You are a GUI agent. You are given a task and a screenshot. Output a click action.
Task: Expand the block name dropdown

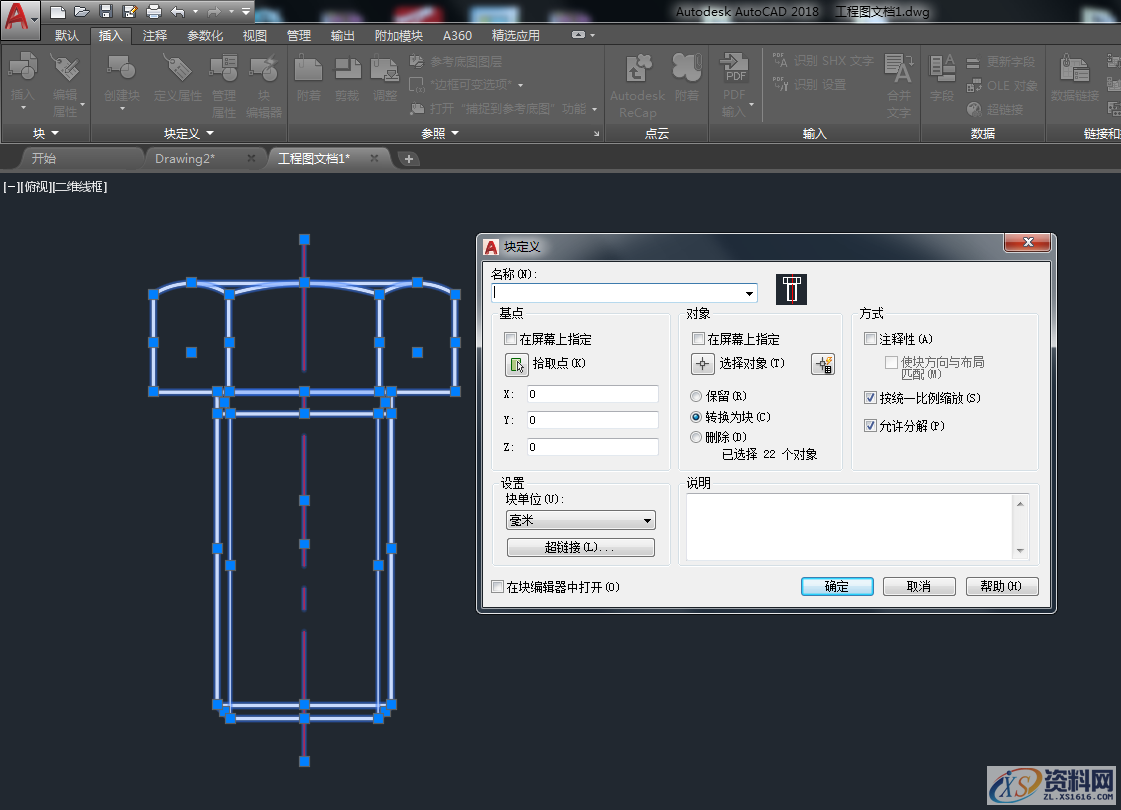749,293
